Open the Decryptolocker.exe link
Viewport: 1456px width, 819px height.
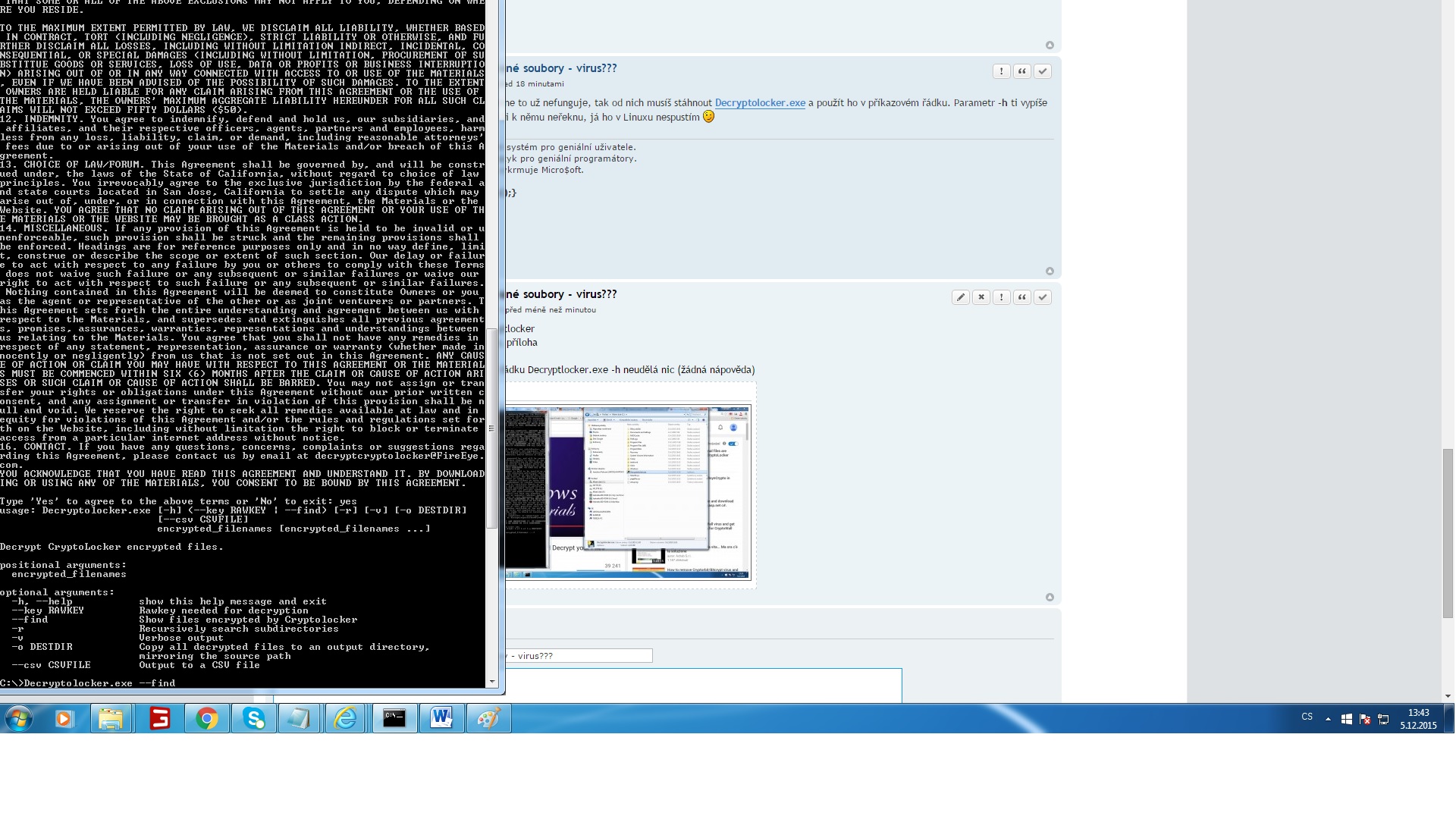(760, 103)
